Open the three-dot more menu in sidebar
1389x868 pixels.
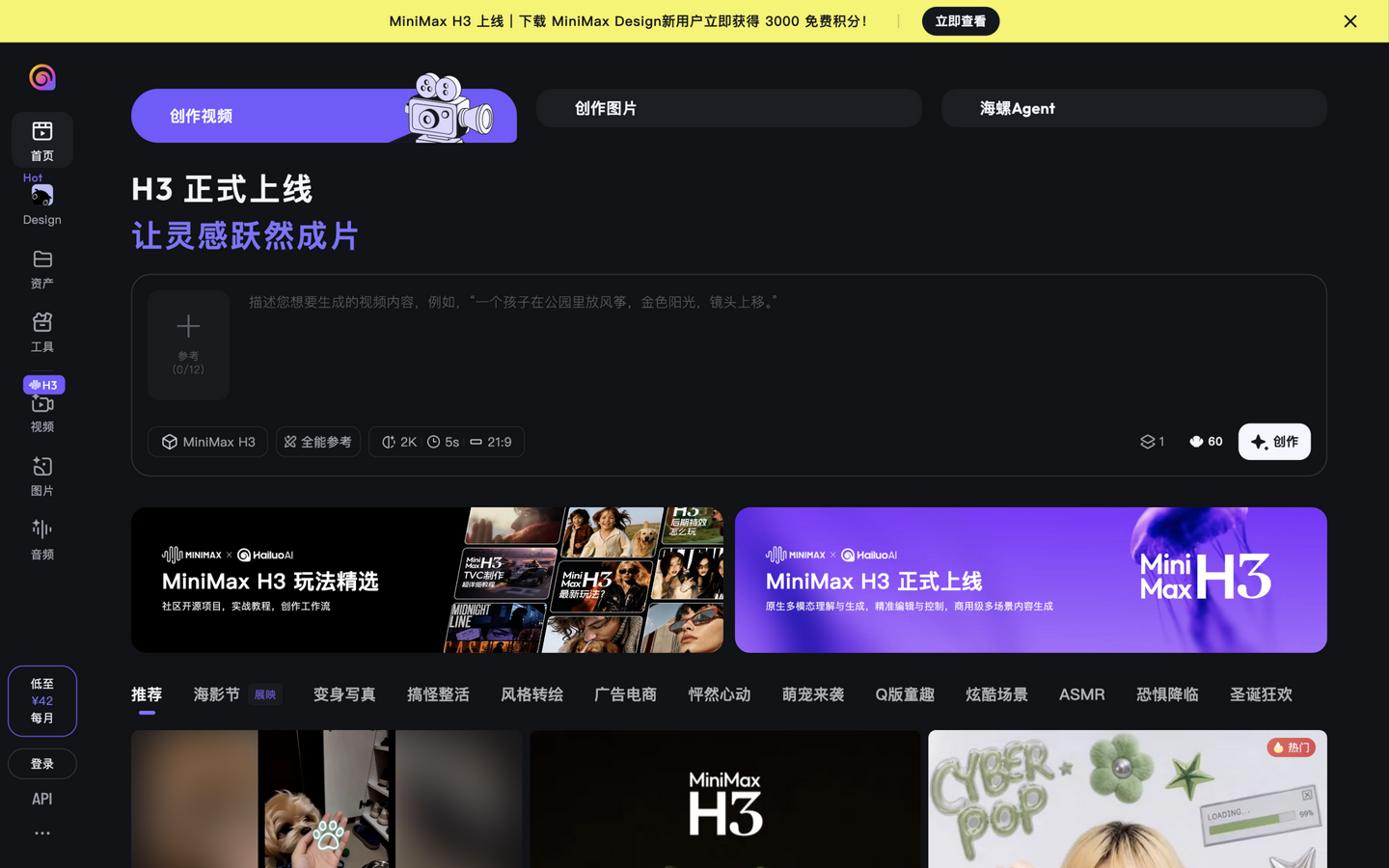42,833
